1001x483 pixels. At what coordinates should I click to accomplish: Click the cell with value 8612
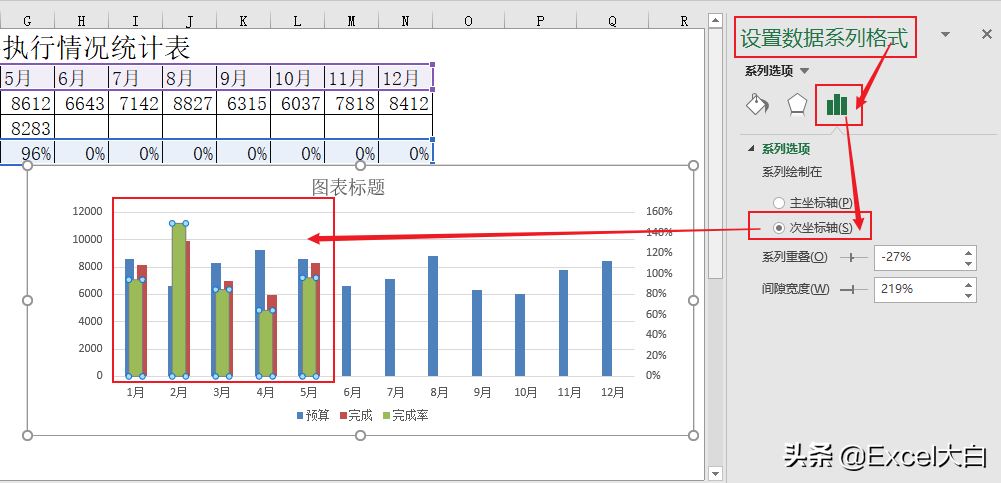[x=27, y=103]
